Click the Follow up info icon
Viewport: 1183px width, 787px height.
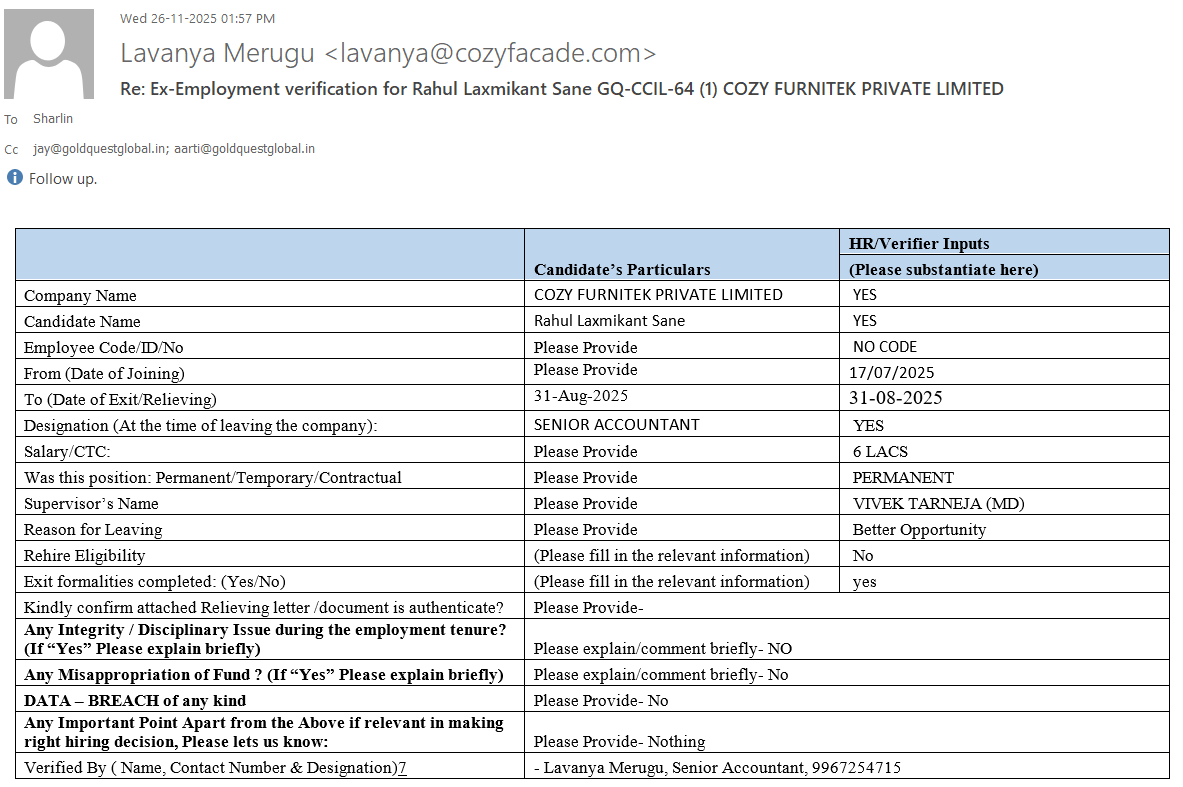(x=14, y=177)
